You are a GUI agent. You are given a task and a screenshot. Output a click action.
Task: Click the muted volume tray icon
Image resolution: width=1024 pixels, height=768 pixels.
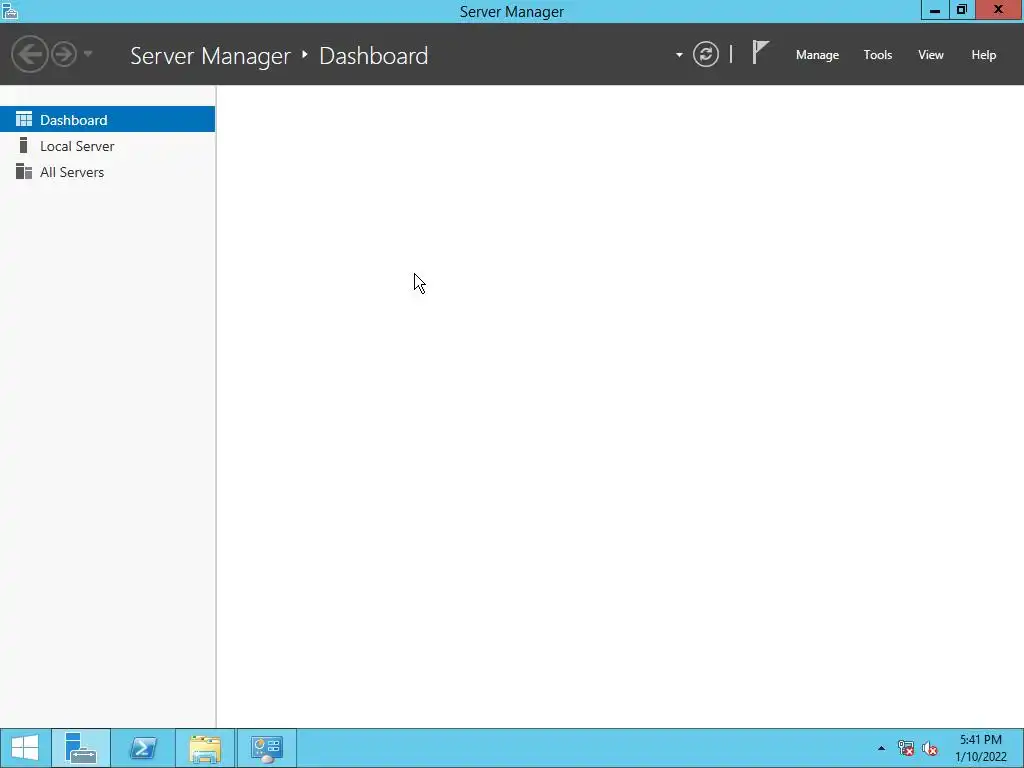point(930,748)
